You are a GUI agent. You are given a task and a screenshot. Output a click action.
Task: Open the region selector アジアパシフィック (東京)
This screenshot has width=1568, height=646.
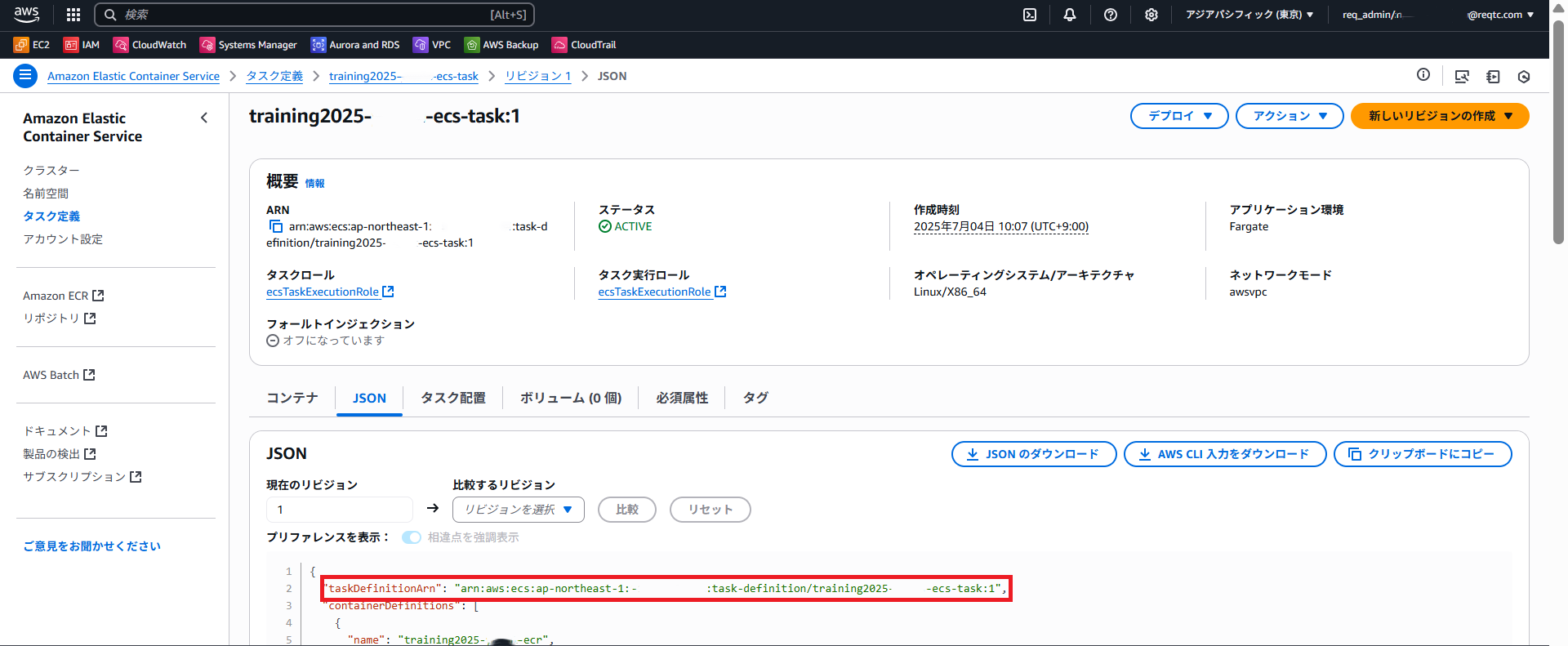(x=1249, y=15)
